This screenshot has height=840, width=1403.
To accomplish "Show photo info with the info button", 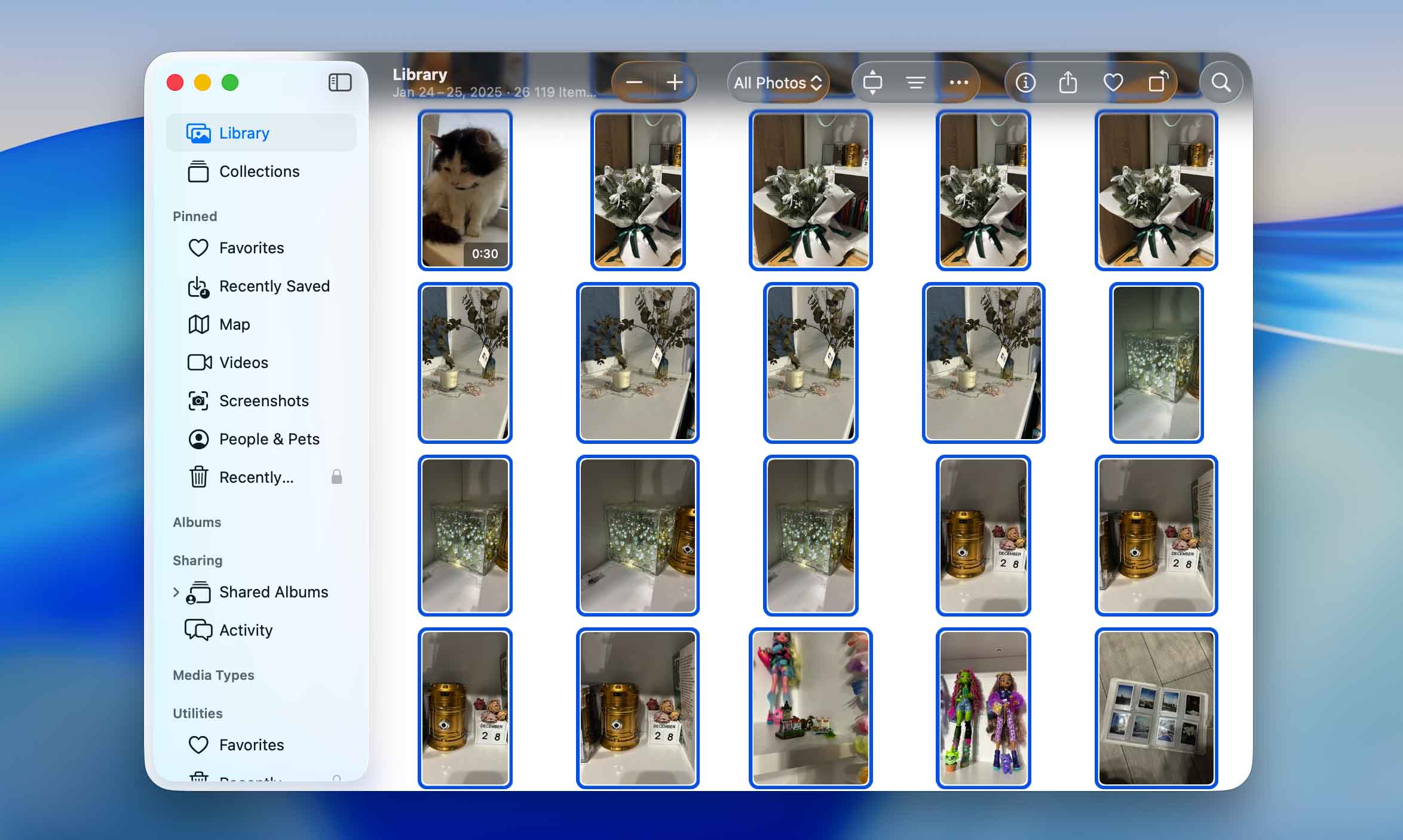I will pos(1025,82).
